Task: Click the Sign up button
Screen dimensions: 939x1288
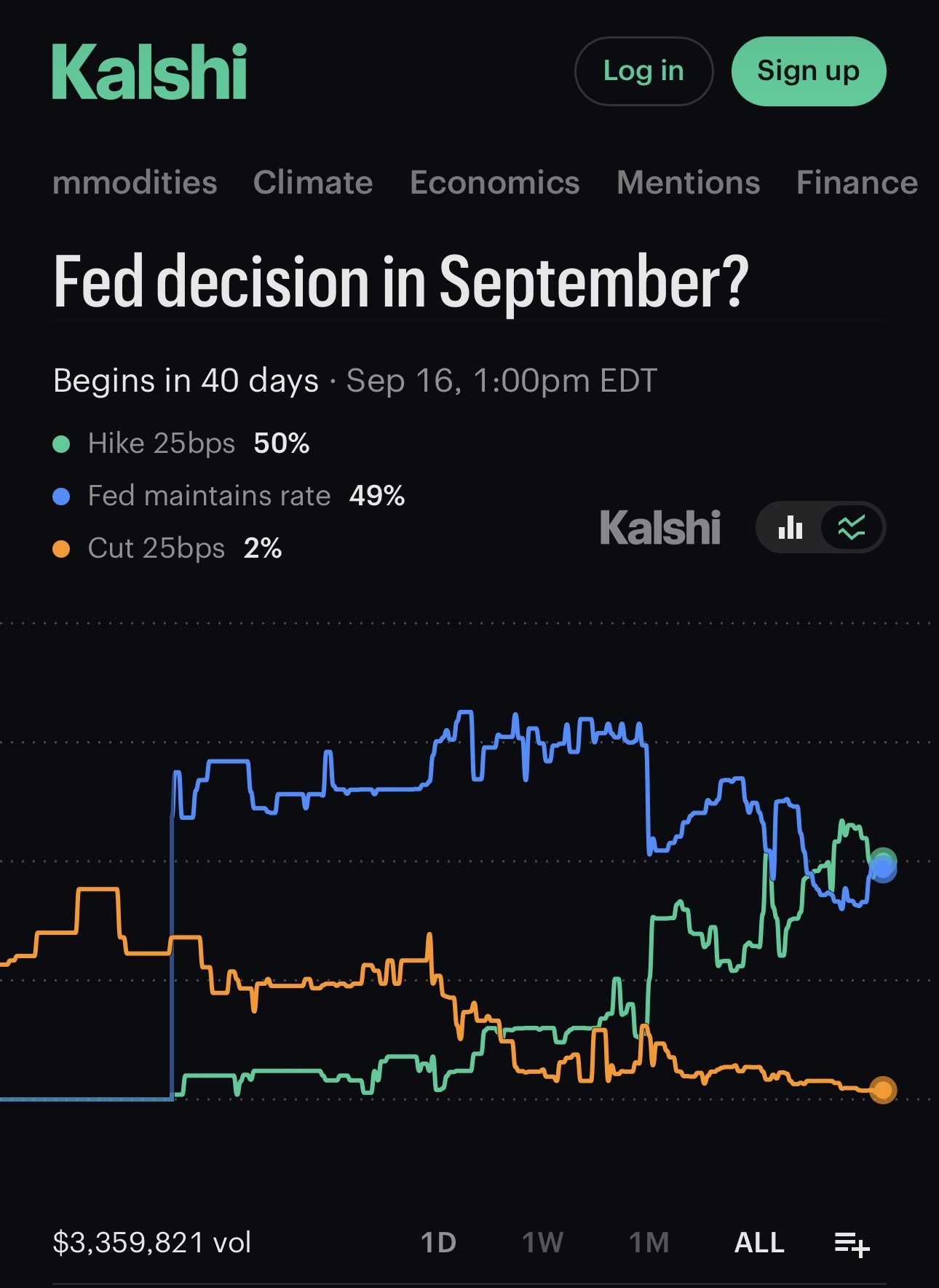Action: [x=809, y=71]
